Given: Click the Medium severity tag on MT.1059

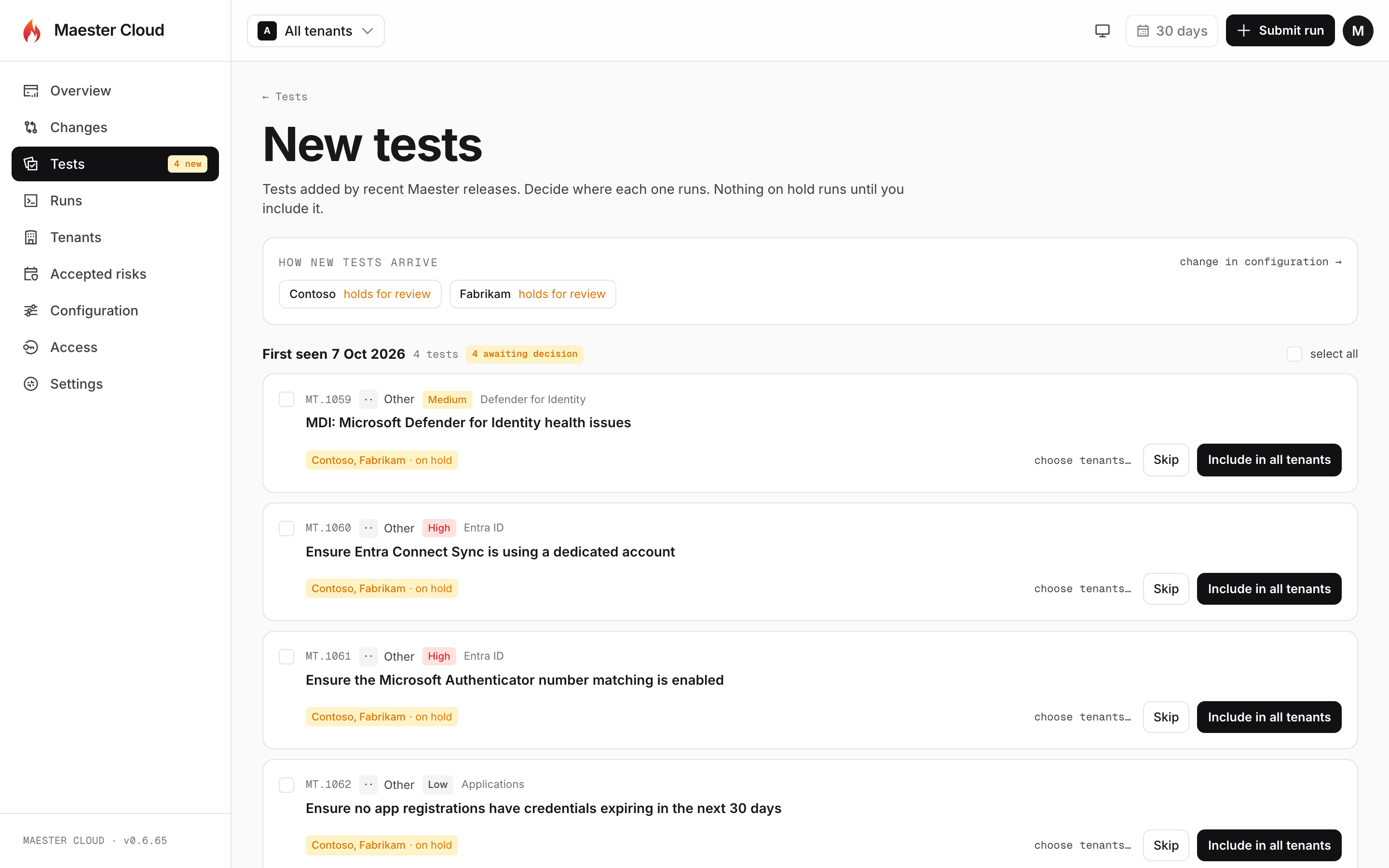Looking at the screenshot, I should [x=447, y=400].
